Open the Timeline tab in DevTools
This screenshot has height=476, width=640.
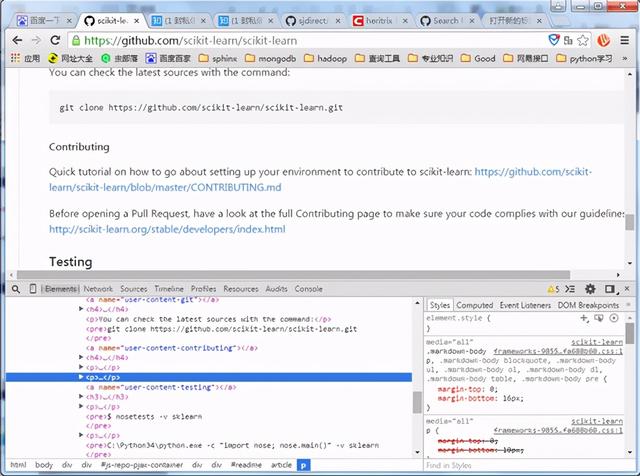(169, 289)
